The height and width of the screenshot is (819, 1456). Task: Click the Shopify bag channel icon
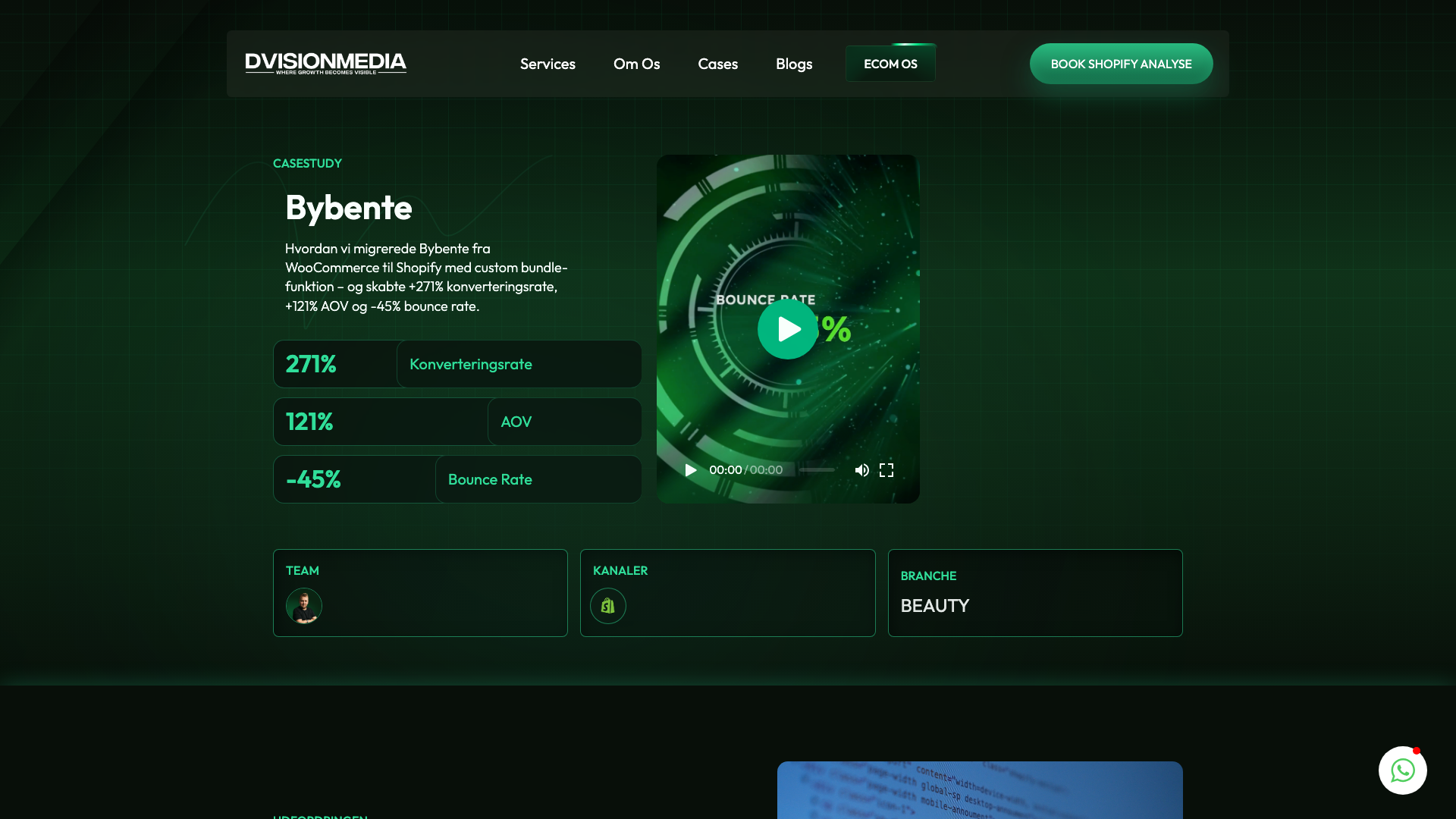[608, 606]
